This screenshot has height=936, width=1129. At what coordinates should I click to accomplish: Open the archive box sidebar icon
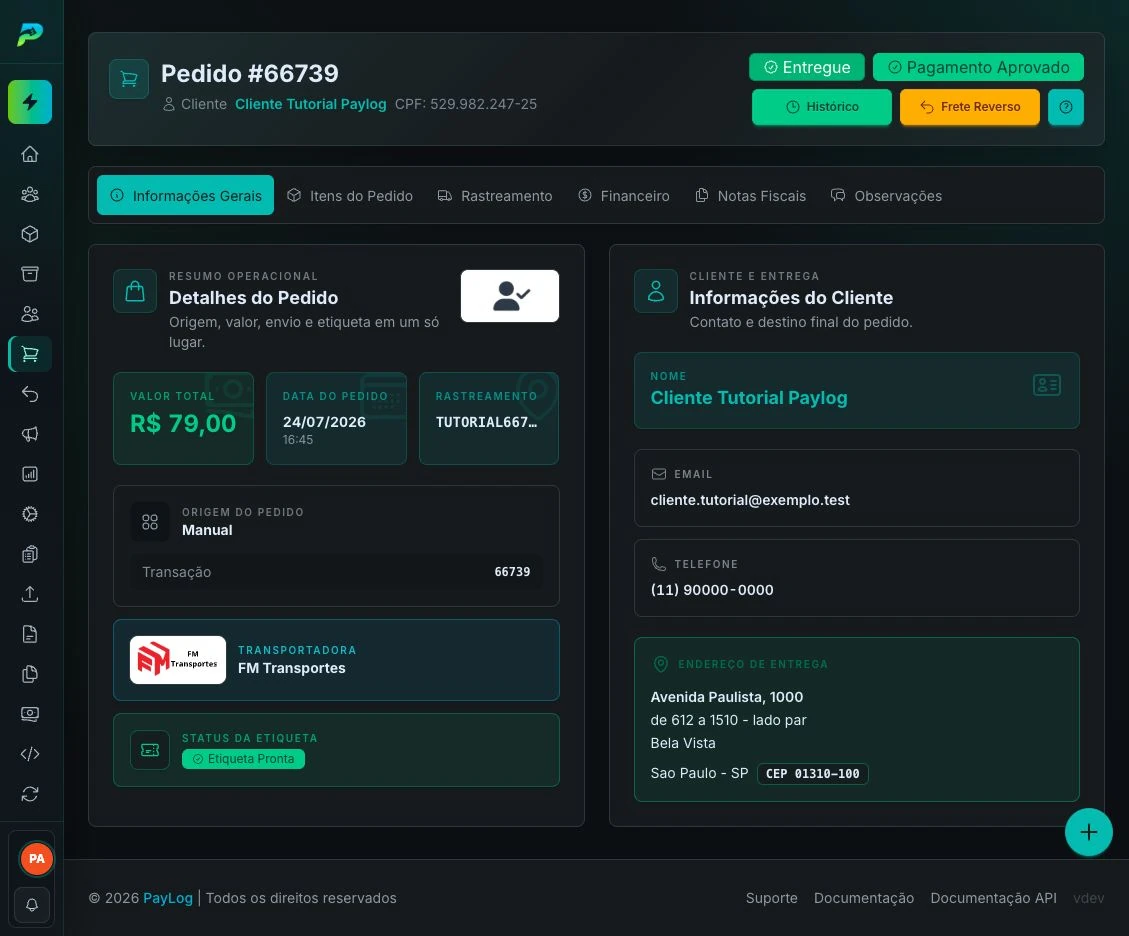pos(30,274)
